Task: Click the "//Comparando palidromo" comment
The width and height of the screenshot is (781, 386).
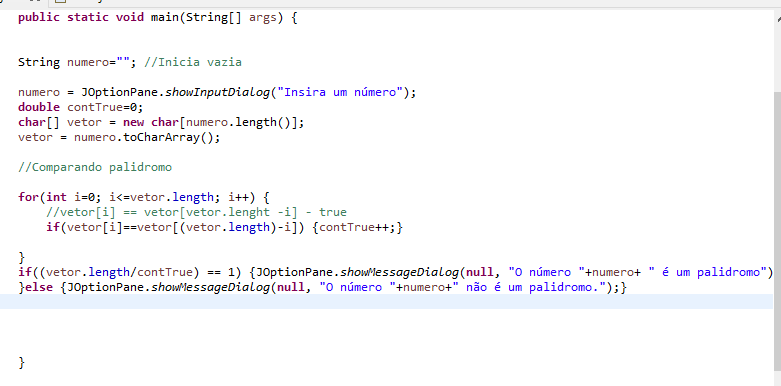Action: 95,167
